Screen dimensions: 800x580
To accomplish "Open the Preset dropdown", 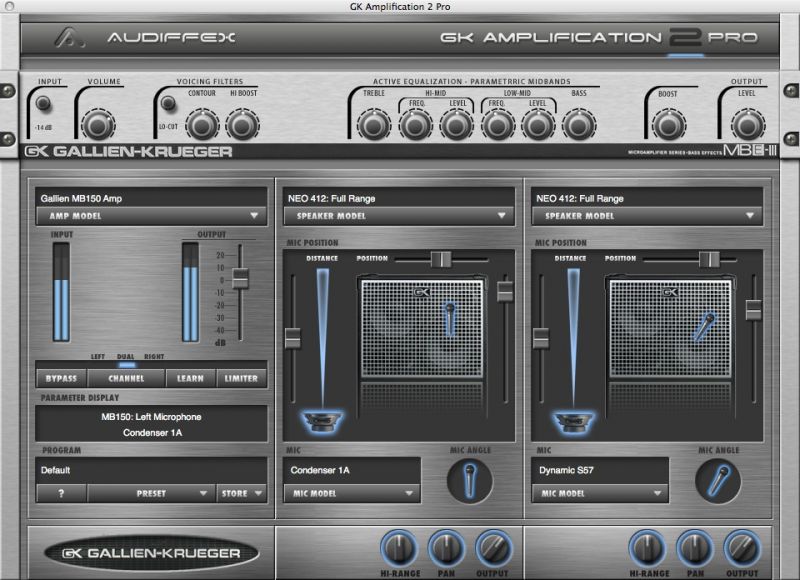I will click(151, 493).
